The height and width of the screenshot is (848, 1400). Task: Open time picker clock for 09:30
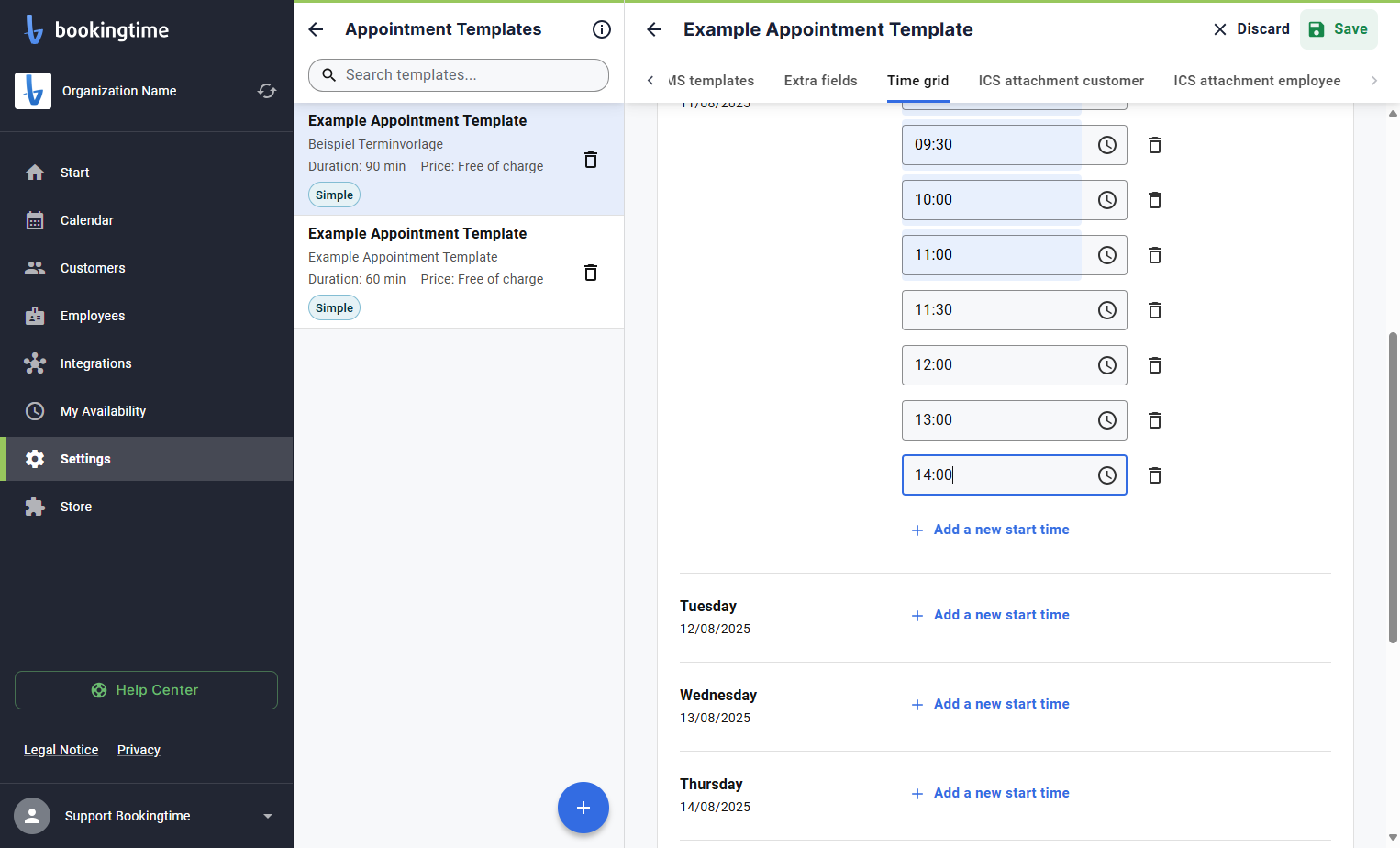point(1107,145)
